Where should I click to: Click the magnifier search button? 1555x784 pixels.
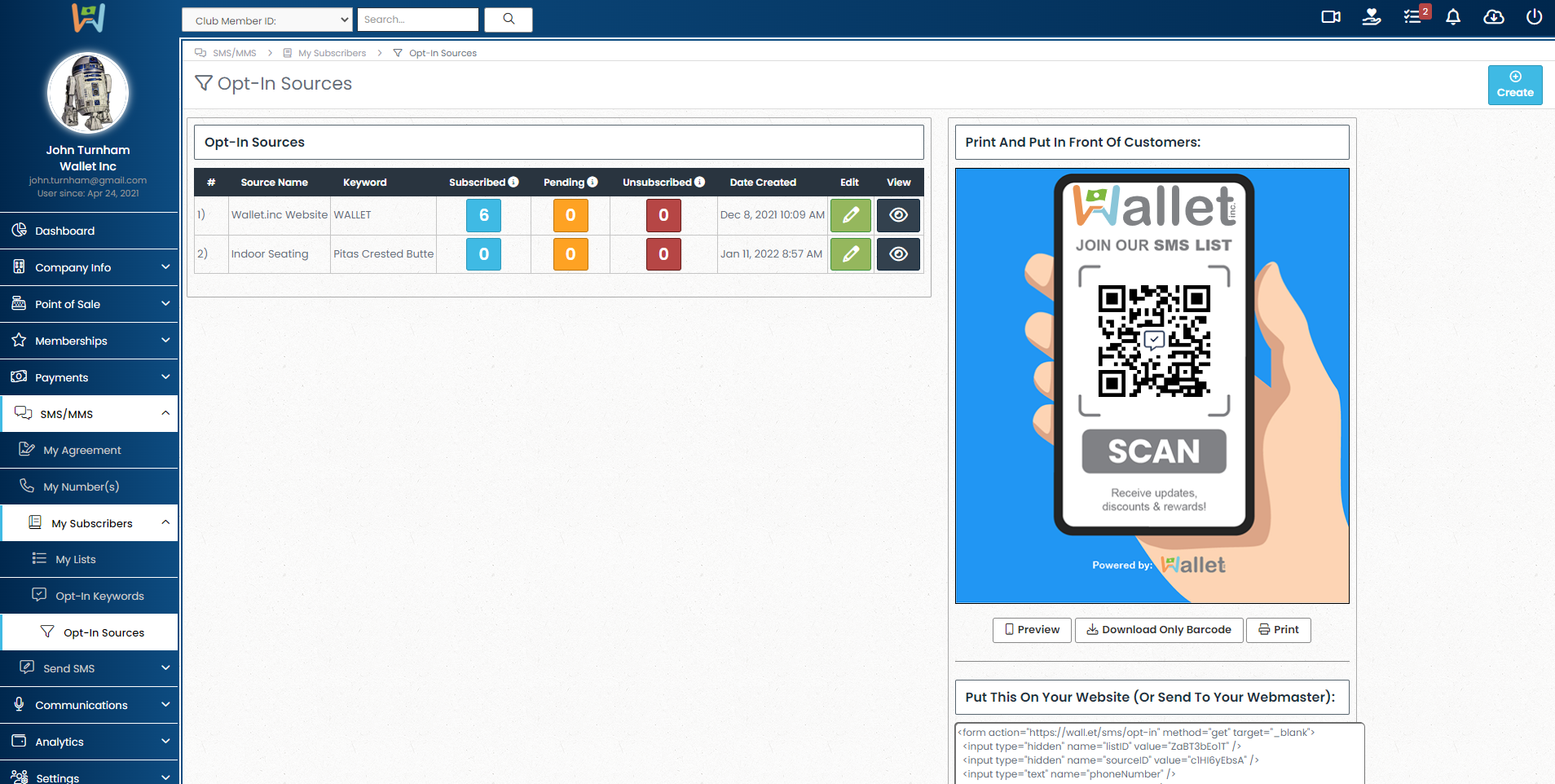point(509,20)
